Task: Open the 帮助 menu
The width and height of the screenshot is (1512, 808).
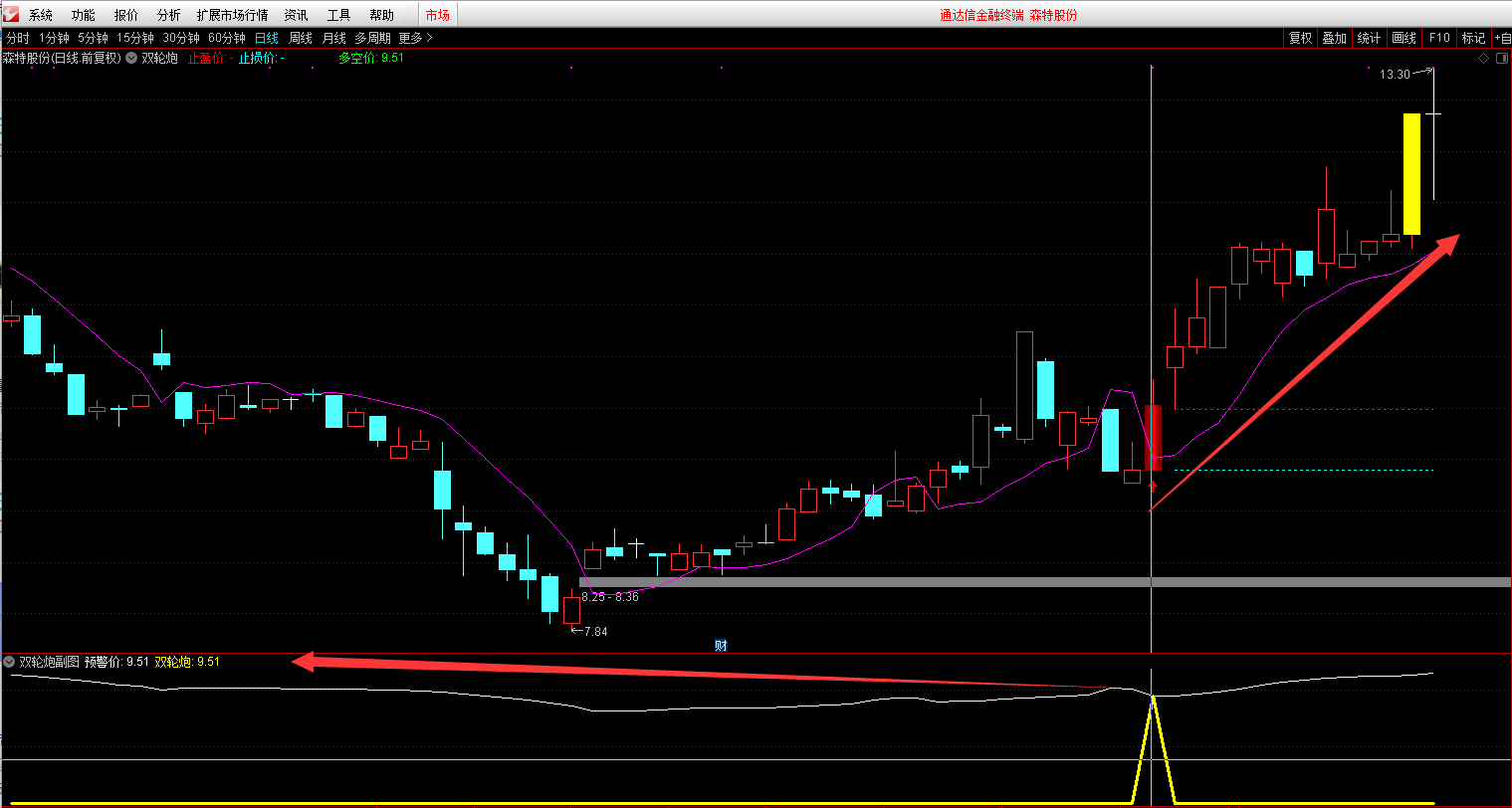Action: 381,15
